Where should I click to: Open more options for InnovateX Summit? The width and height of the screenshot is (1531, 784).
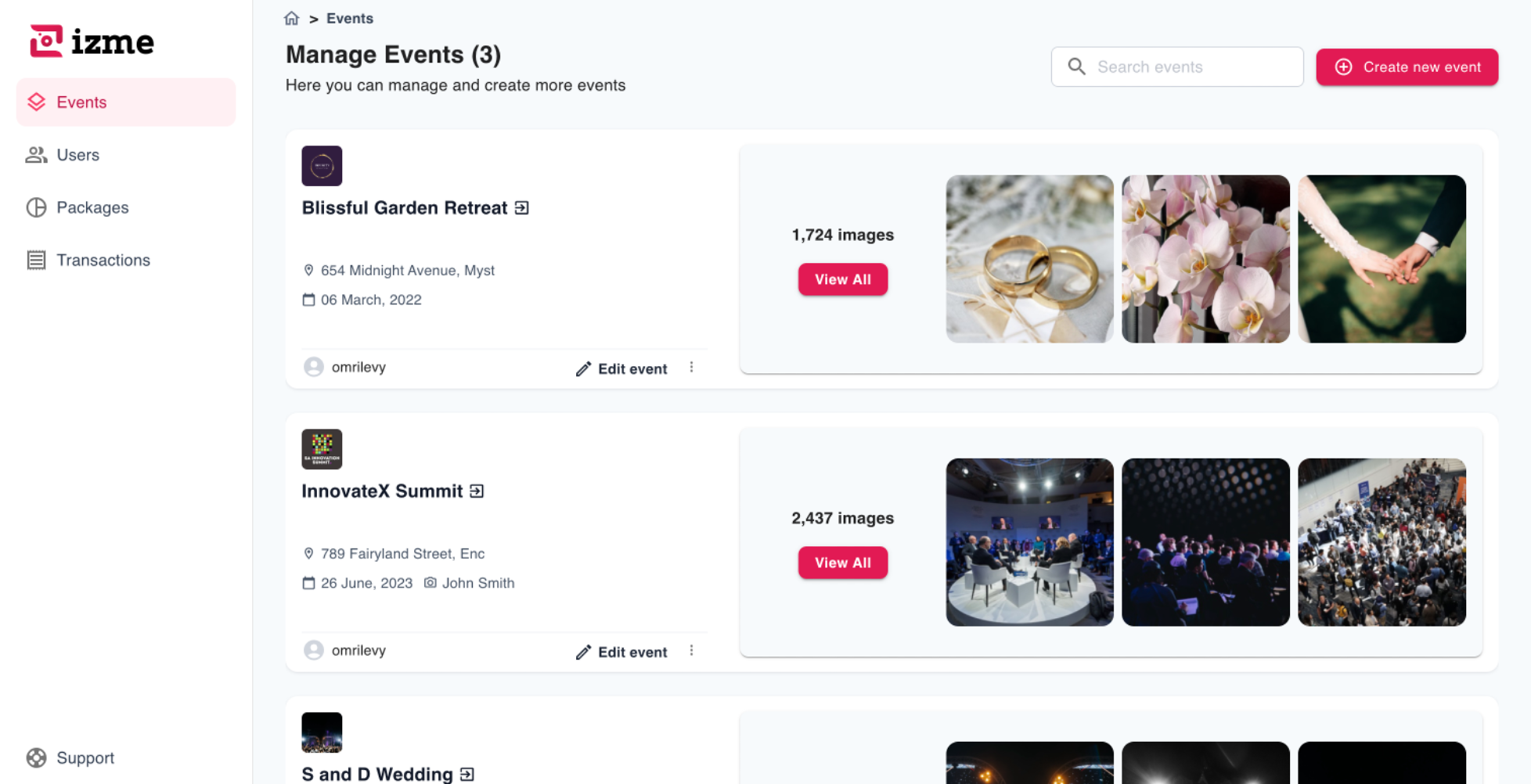point(692,651)
